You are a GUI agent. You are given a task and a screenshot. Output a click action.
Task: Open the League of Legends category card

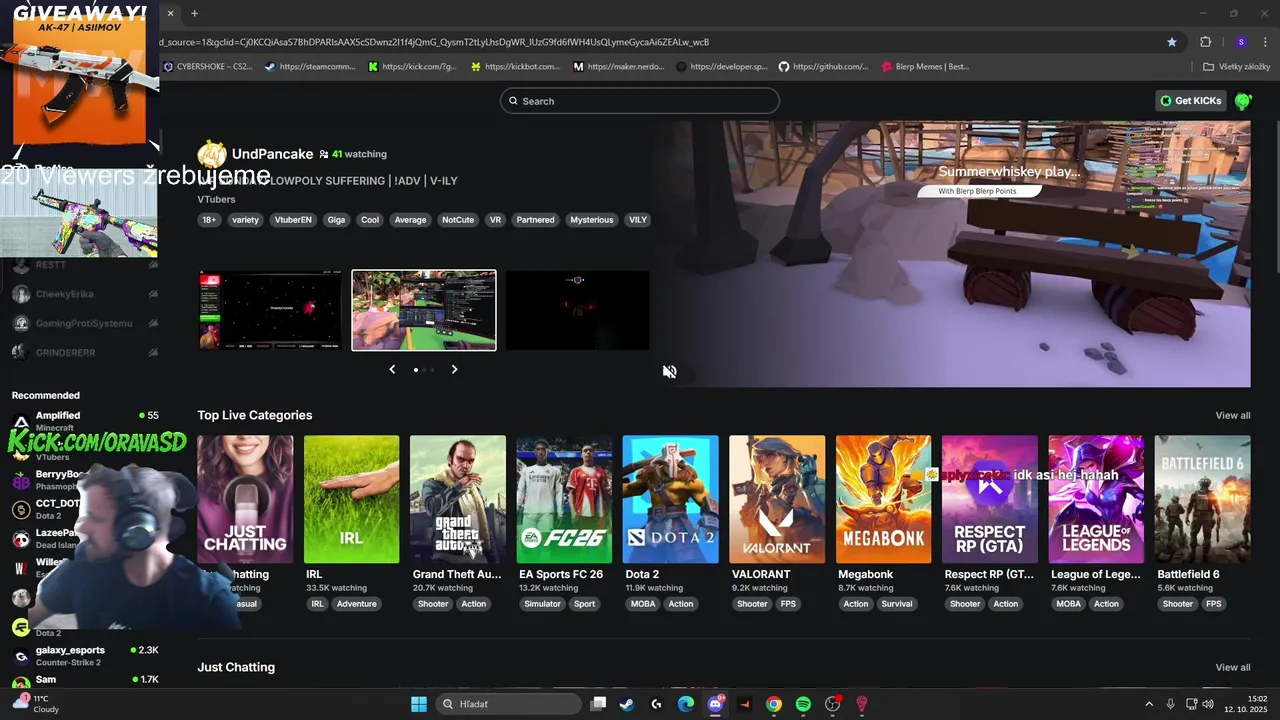pyautogui.click(x=1096, y=499)
